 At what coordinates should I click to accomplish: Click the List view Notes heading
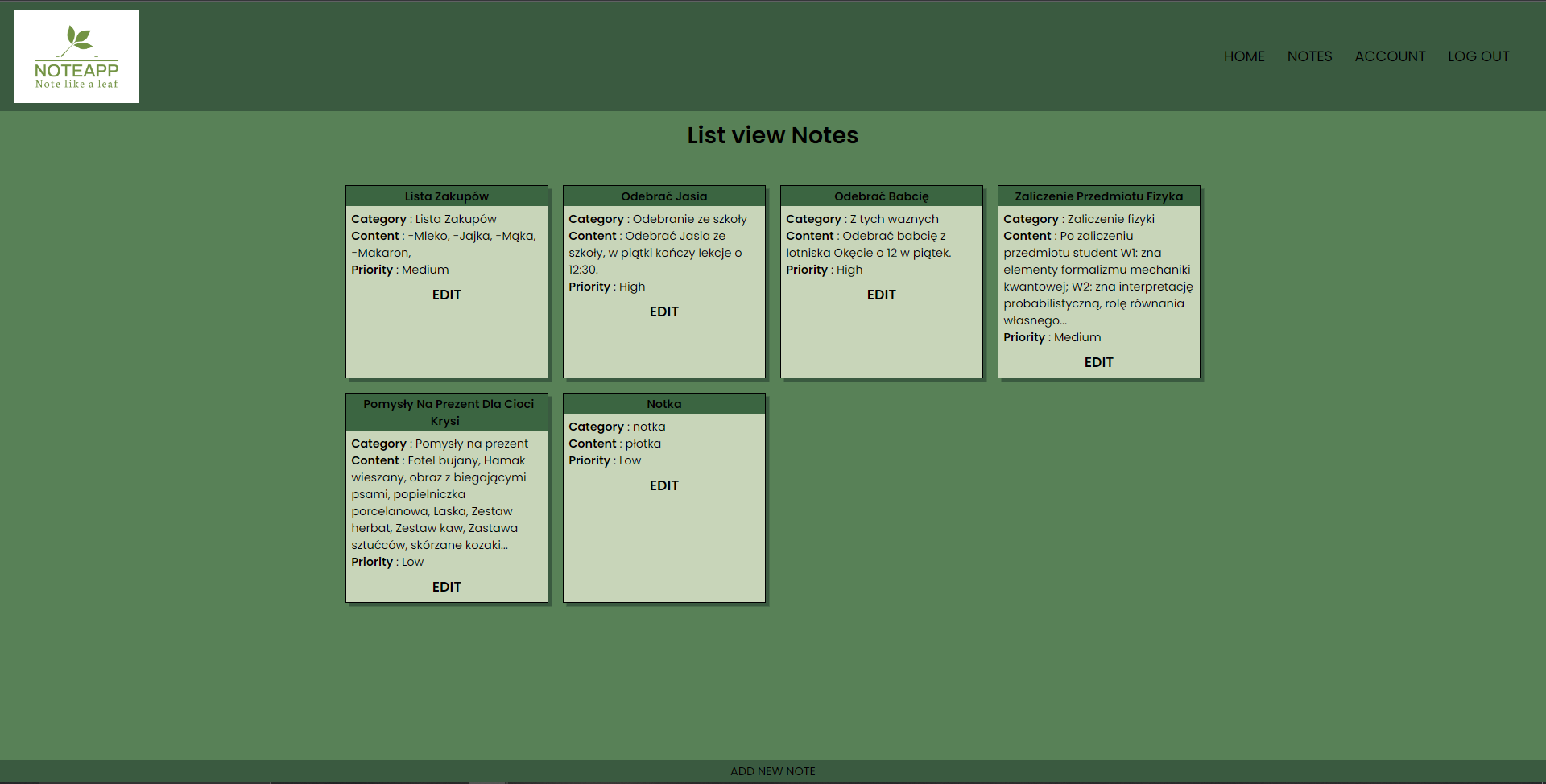(772, 135)
